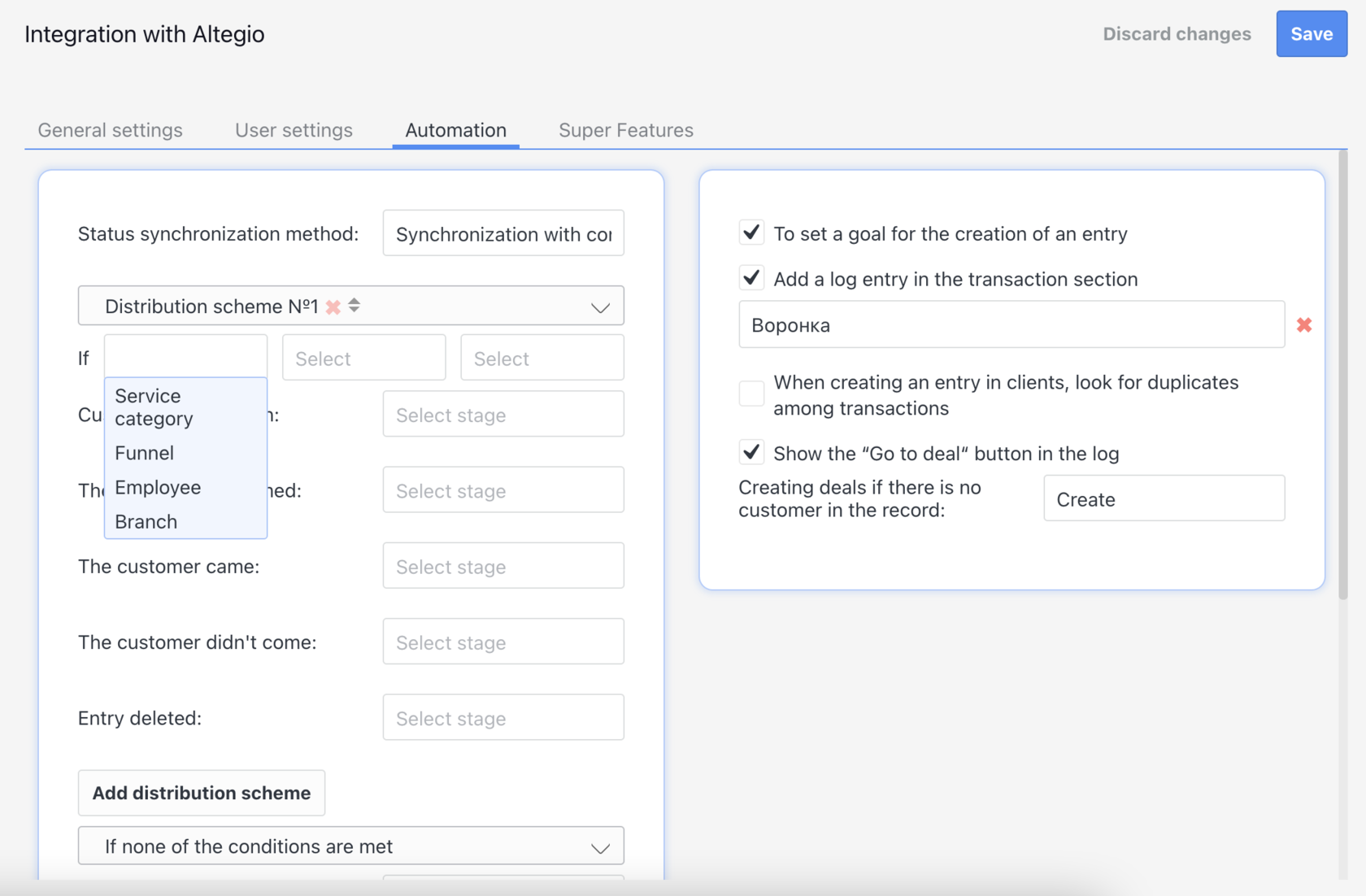Select stage for 'The customer didn't come'
Screen dimensions: 1366x896
point(503,642)
